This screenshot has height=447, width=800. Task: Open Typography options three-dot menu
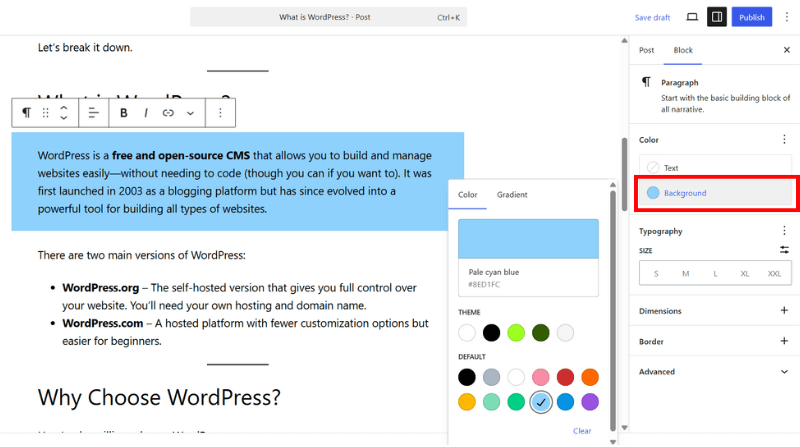click(x=784, y=231)
